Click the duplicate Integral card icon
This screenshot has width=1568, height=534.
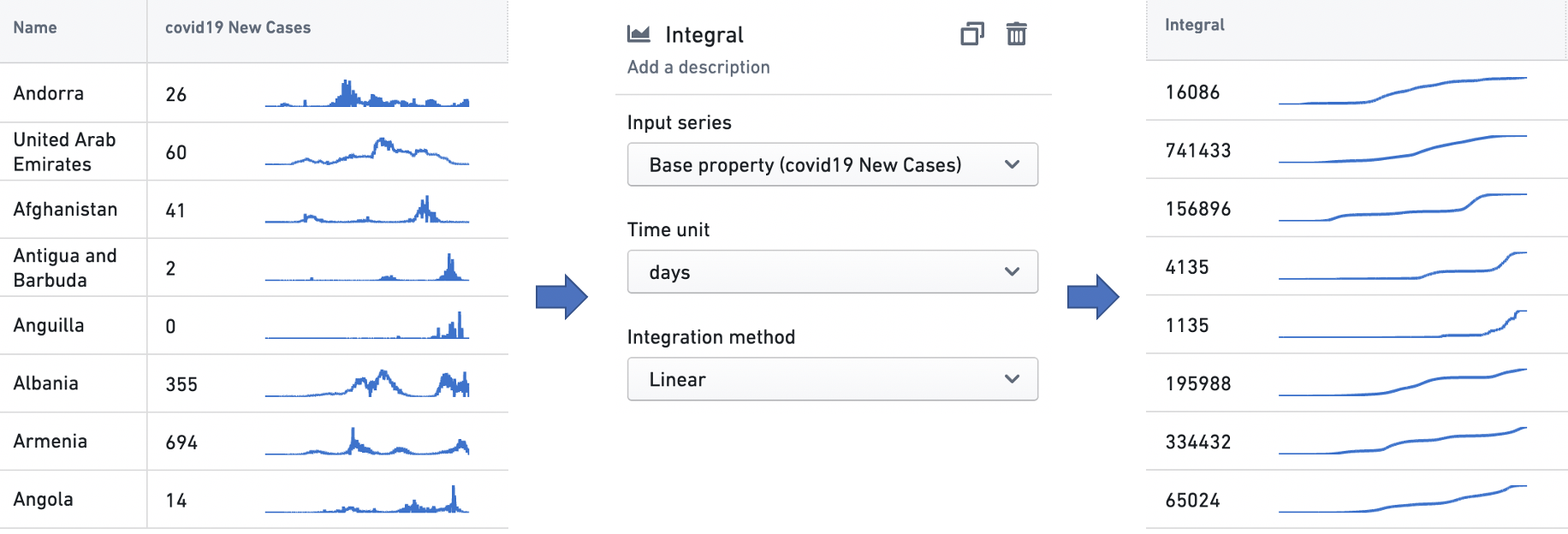972,34
